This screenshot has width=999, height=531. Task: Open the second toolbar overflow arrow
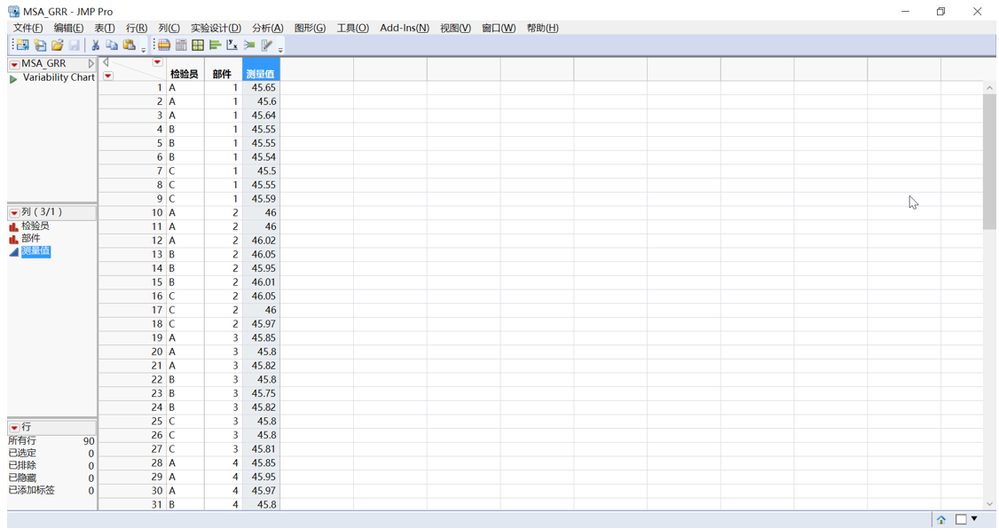pyautogui.click(x=280, y=49)
